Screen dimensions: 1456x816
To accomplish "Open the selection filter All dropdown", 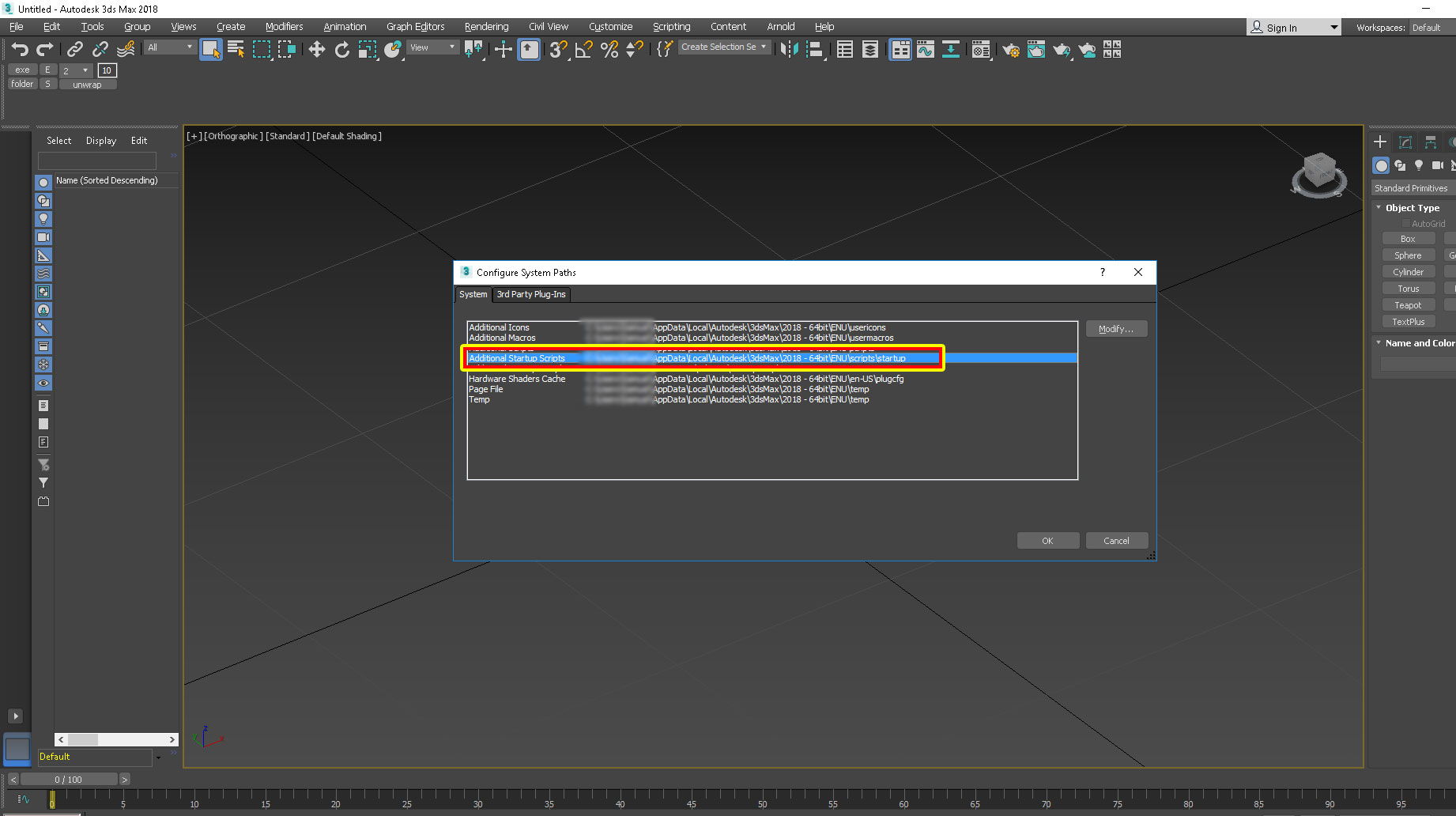I will 169,47.
